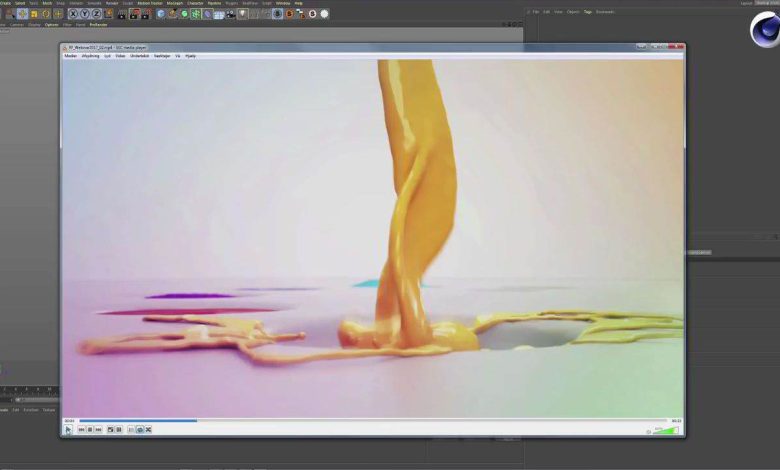Toggle the VLC playlist button
780x470 pixels.
131,429
